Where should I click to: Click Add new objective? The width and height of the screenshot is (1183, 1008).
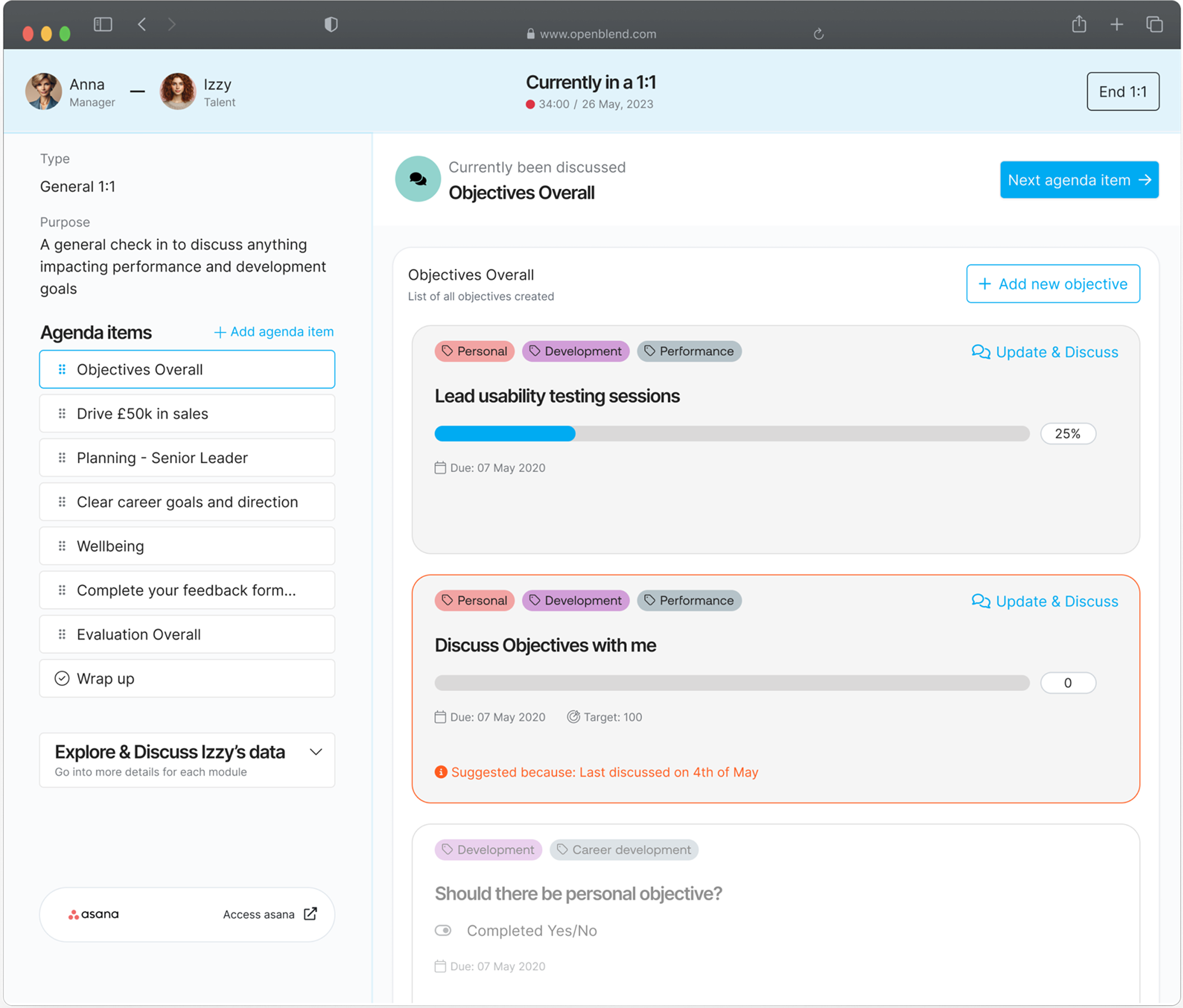point(1052,284)
